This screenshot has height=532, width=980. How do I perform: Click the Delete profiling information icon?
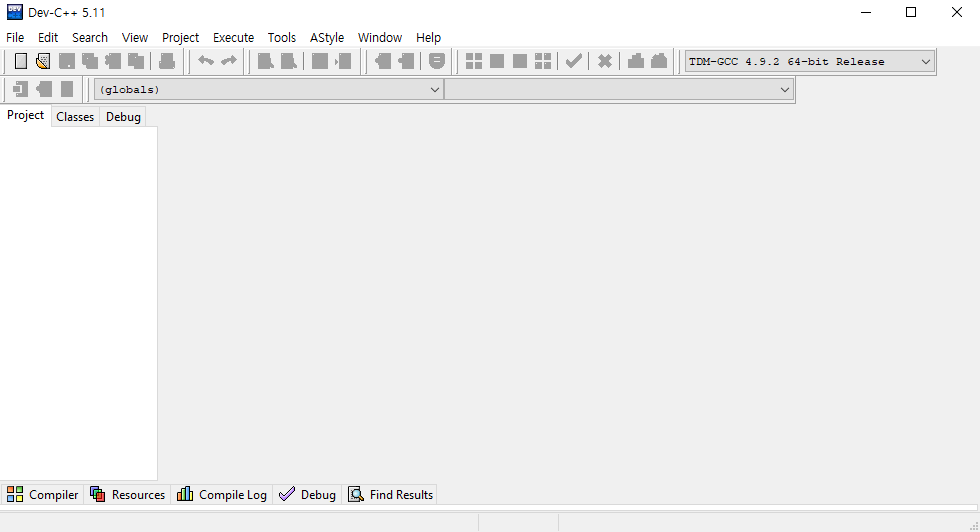tap(659, 61)
